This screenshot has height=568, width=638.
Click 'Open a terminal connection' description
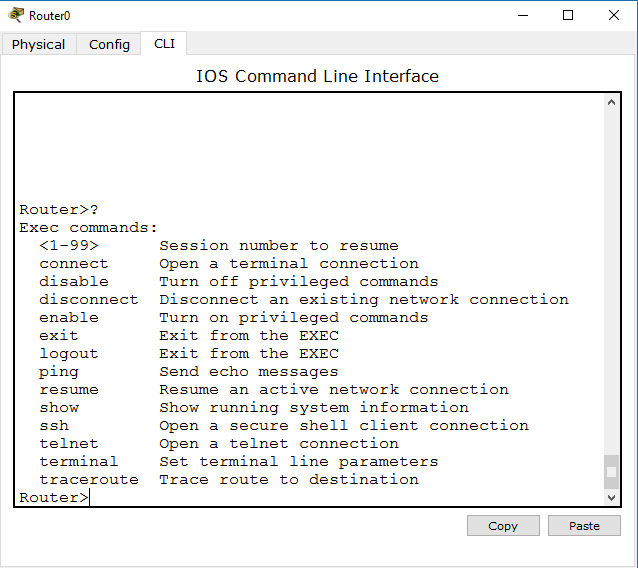click(x=289, y=263)
